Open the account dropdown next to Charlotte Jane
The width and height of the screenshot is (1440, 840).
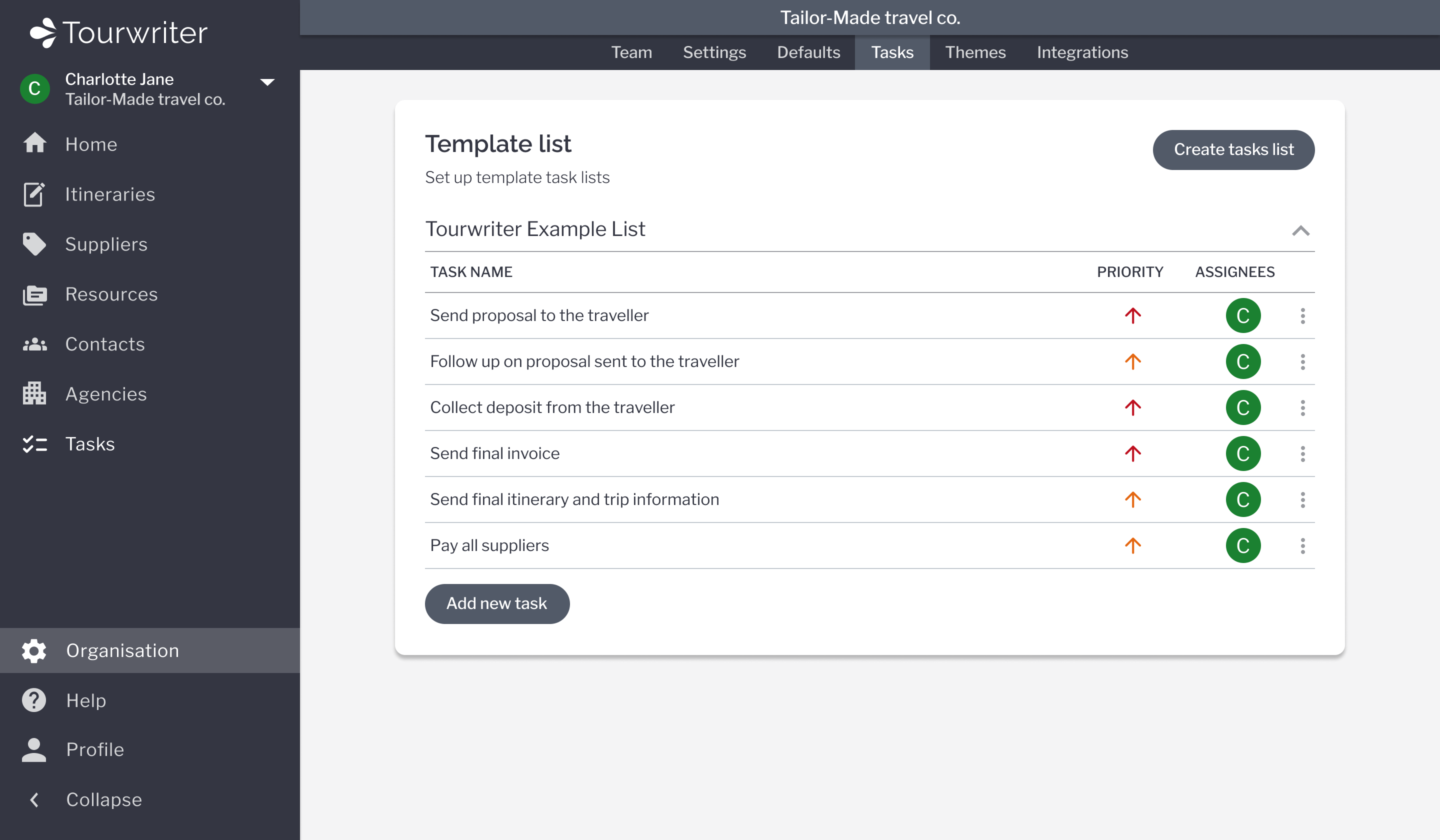(267, 82)
